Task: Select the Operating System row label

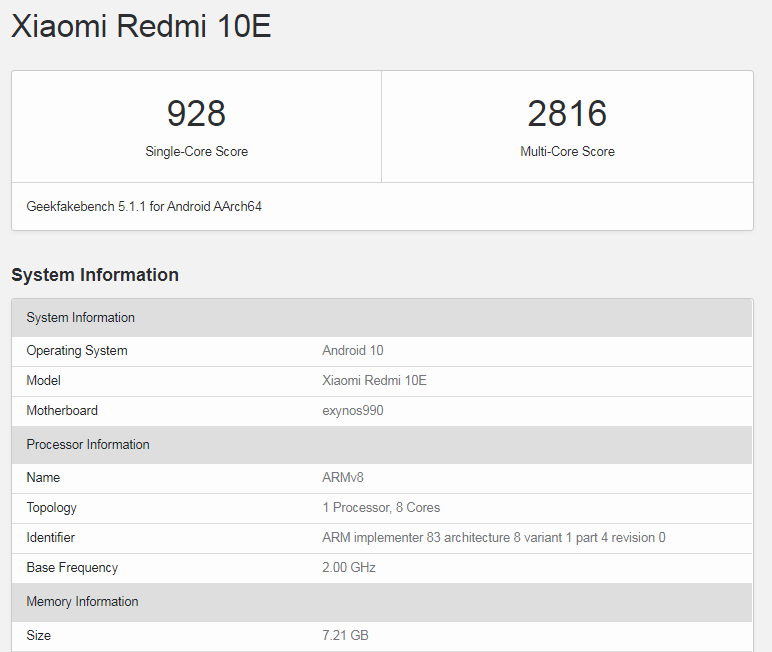Action: pyautogui.click(x=77, y=351)
